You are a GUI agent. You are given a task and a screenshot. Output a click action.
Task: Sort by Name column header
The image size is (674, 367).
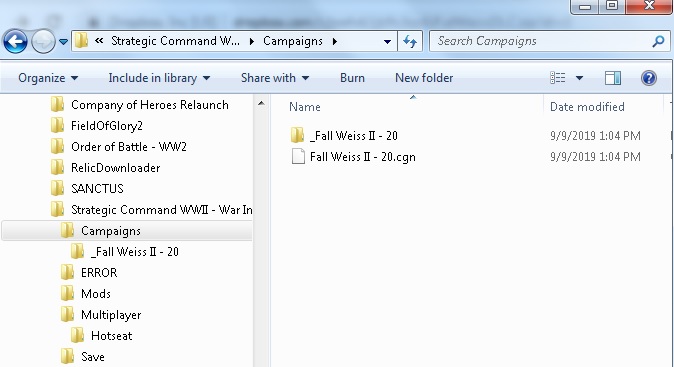[x=305, y=107]
